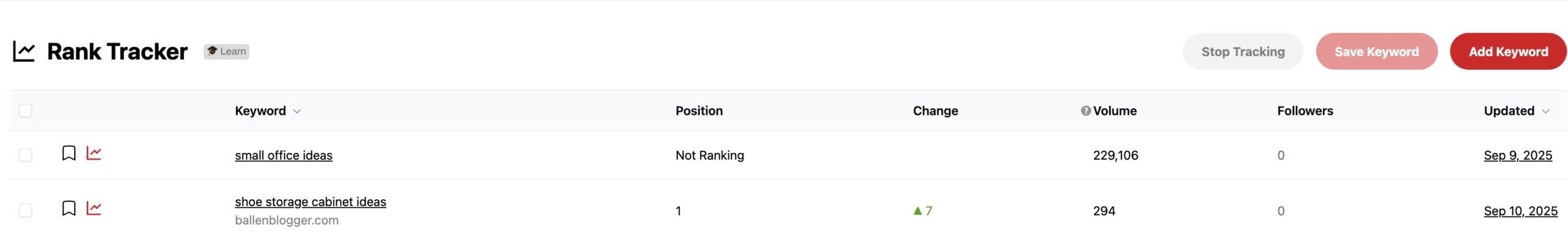1568x239 pixels.
Task: Open the Learn graduation cap badge
Action: 227,51
